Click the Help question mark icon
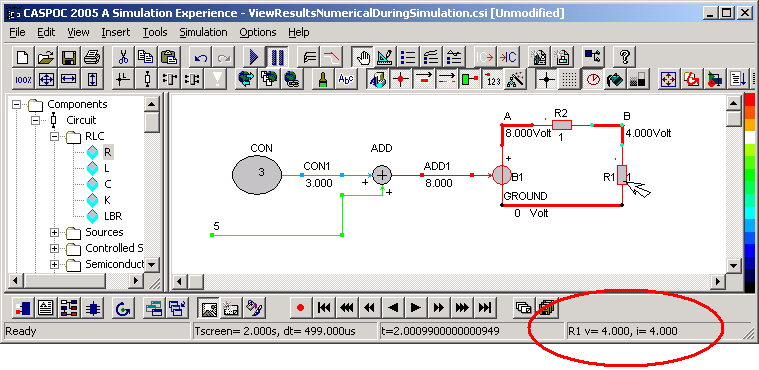This screenshot has height=370, width=759. pos(624,58)
